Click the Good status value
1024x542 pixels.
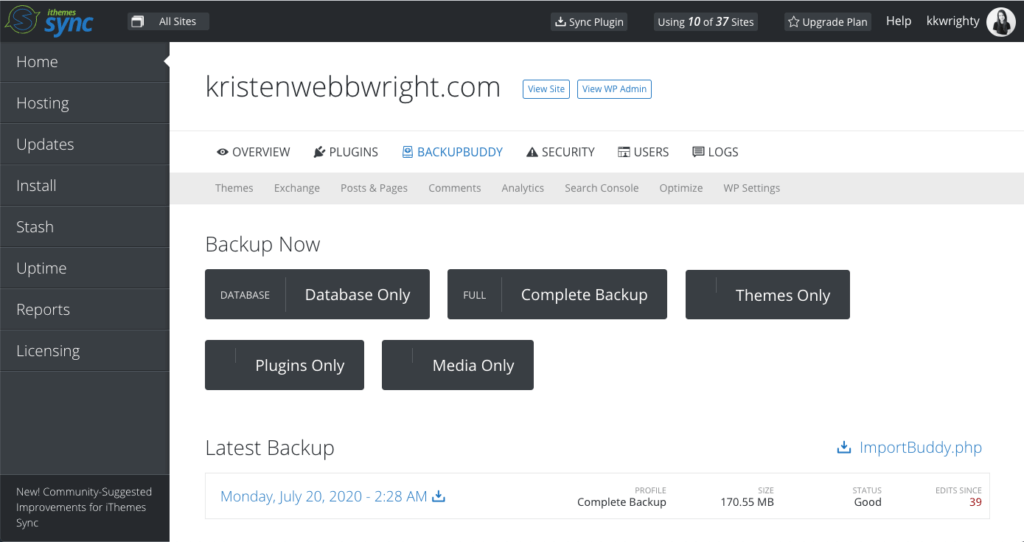coord(868,502)
